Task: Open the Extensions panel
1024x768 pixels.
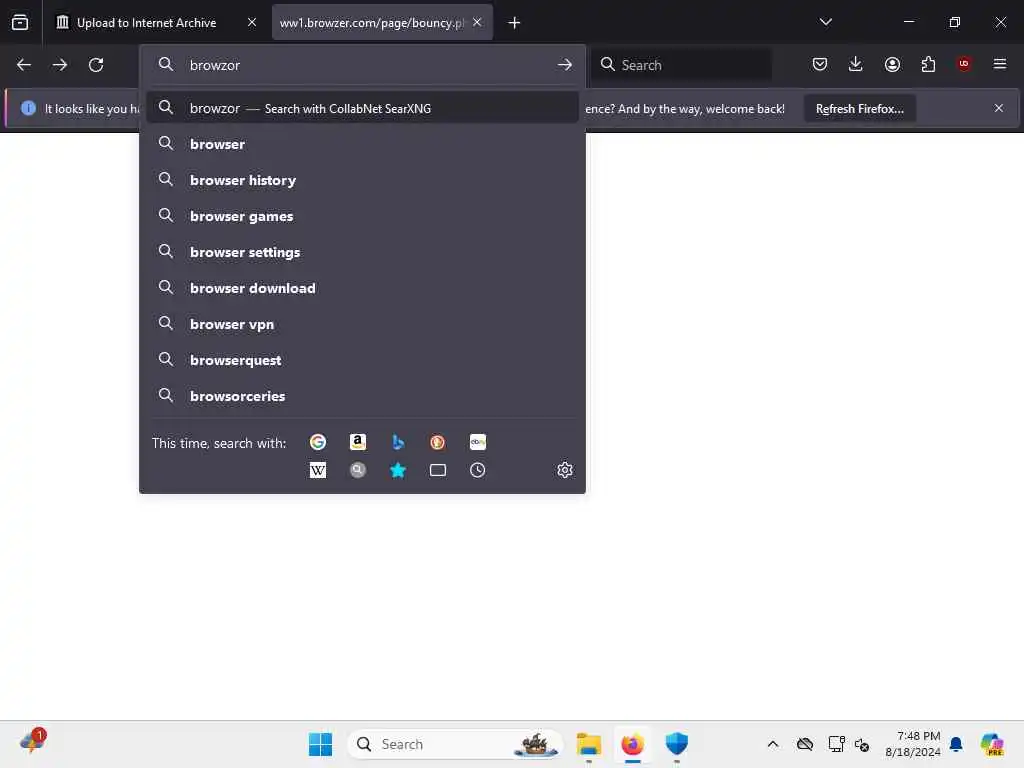Action: click(928, 64)
